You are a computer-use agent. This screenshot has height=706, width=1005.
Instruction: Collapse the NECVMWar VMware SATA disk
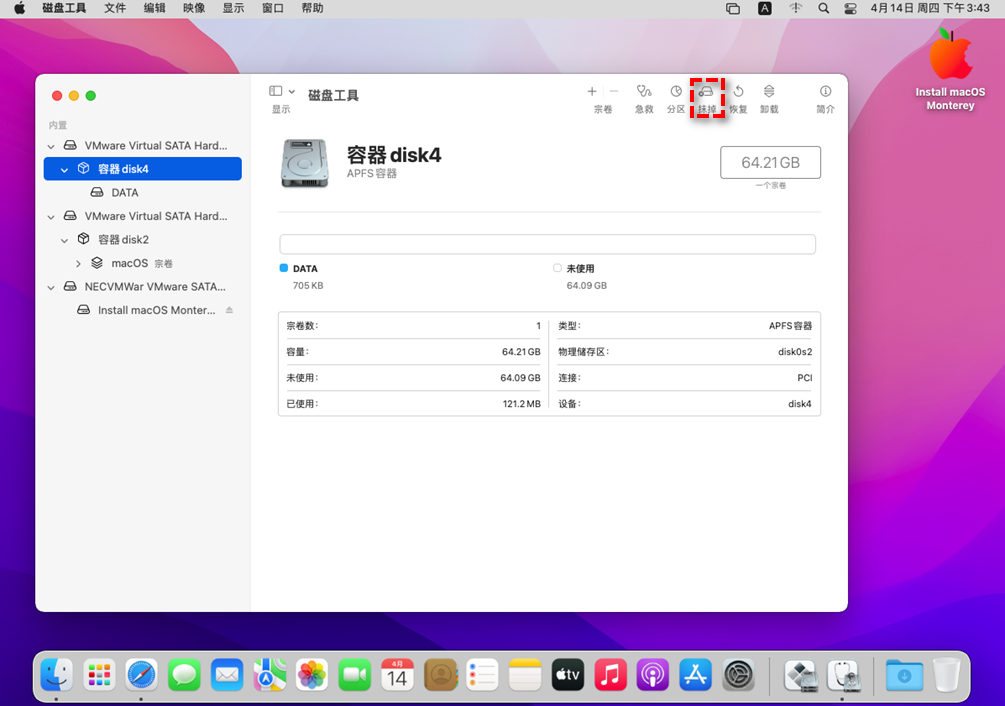tap(51, 287)
